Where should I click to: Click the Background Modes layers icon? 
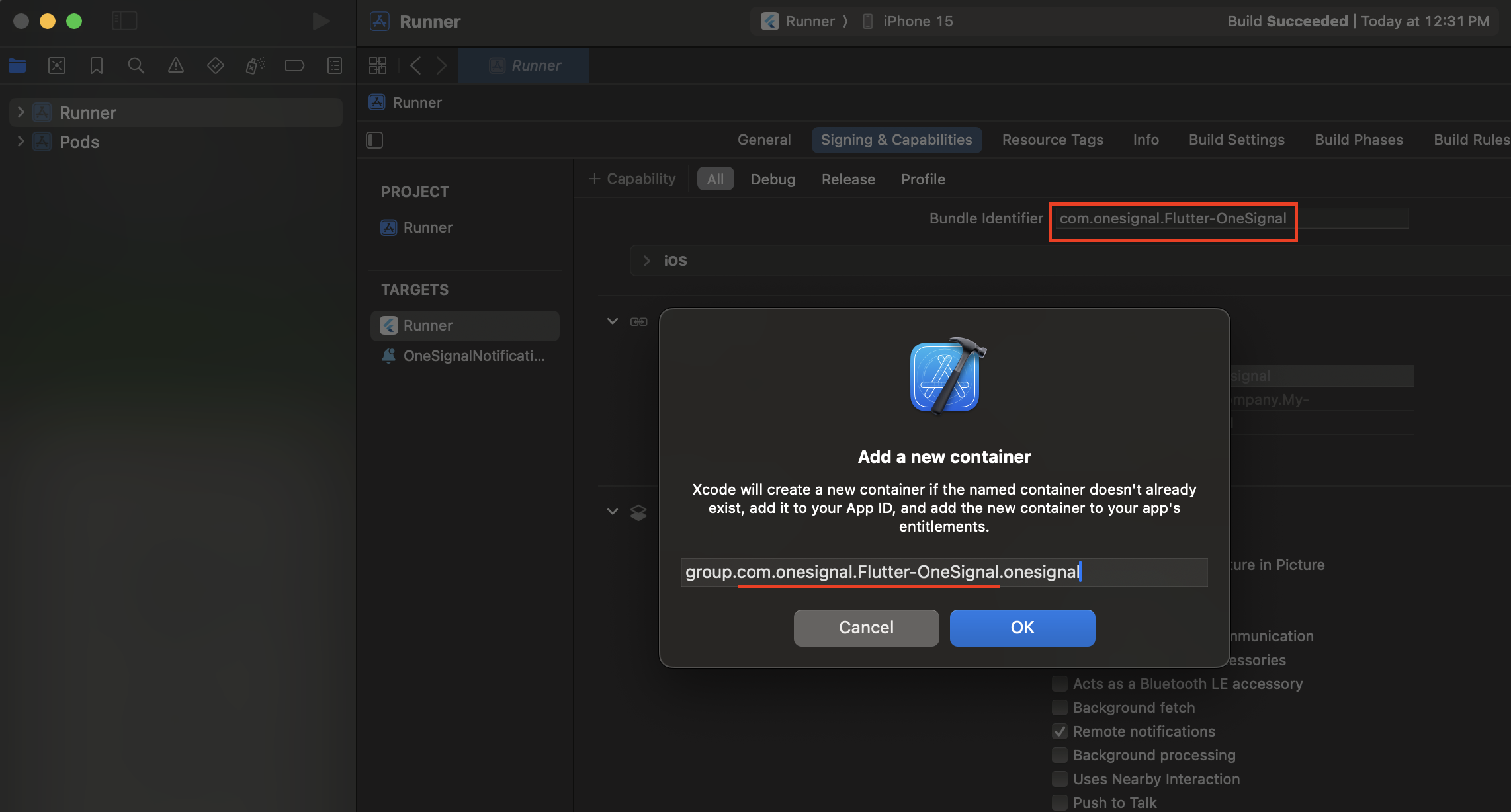pyautogui.click(x=638, y=512)
